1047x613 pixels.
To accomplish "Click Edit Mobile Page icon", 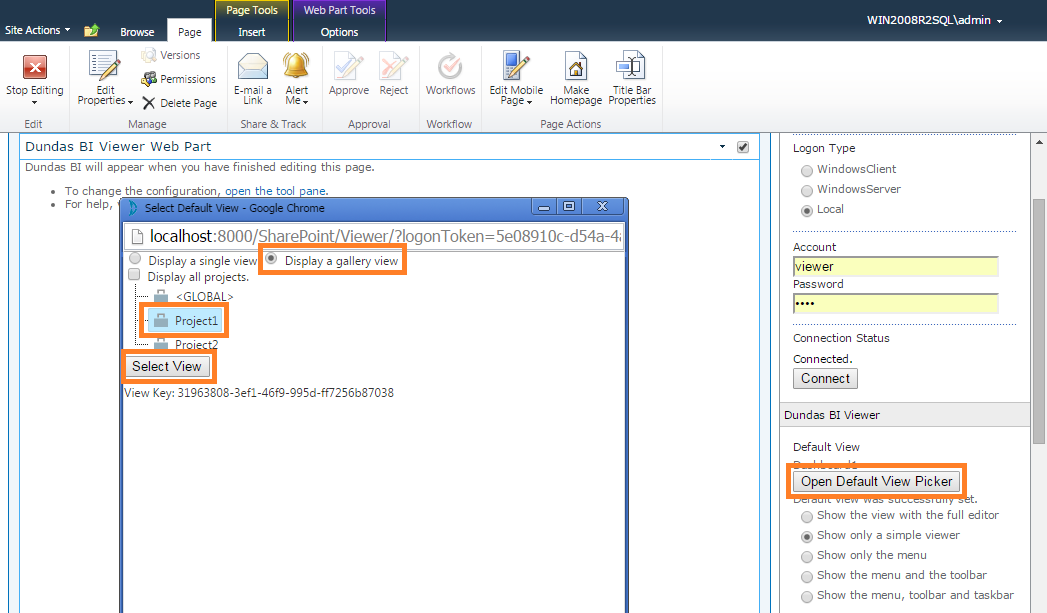I will 515,66.
